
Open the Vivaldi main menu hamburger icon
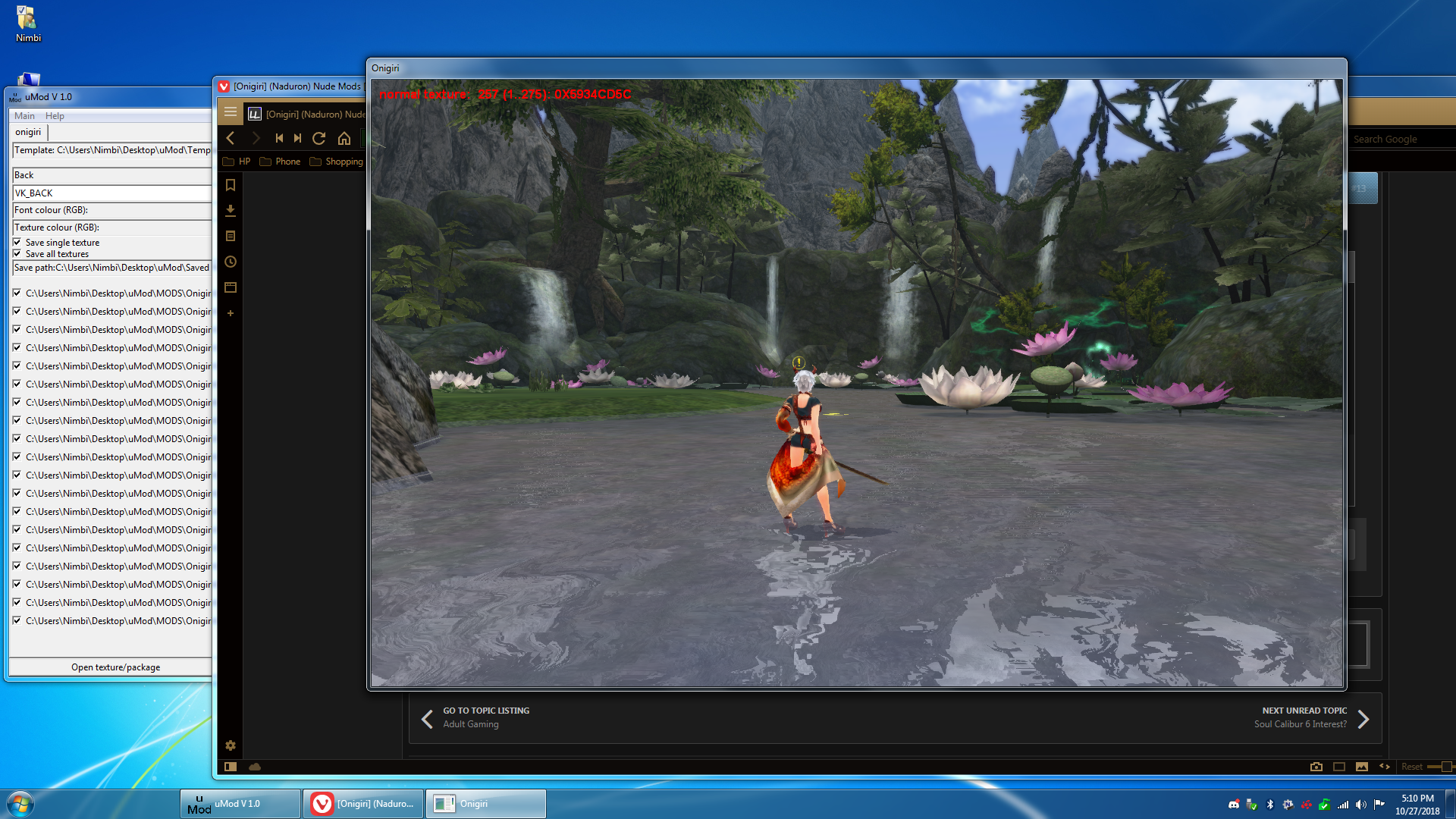click(x=231, y=112)
